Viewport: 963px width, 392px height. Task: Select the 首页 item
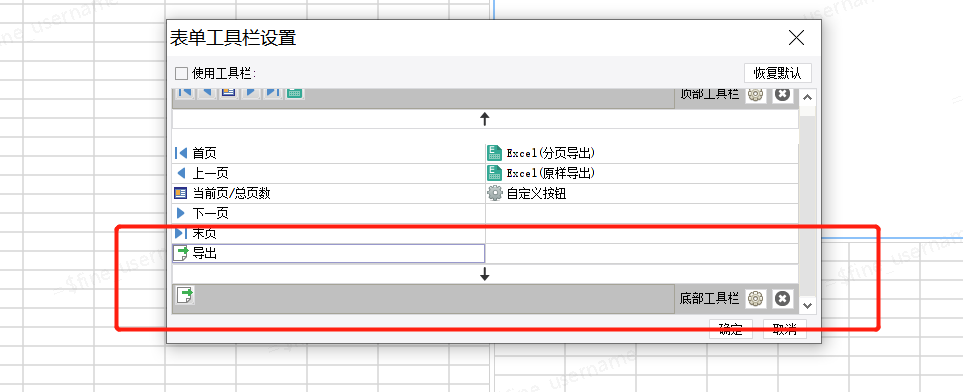pos(329,154)
